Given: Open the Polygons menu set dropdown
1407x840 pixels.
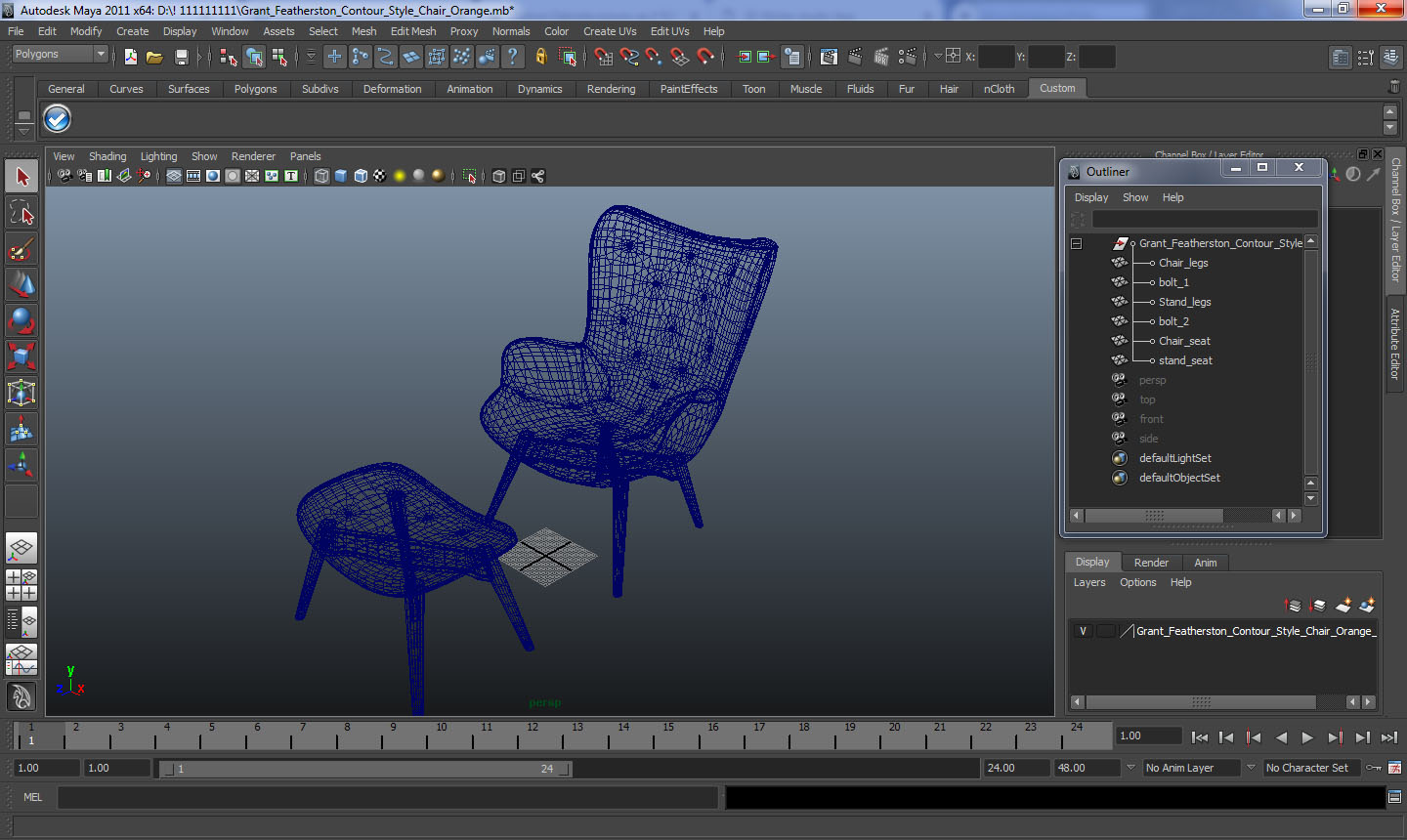Looking at the screenshot, I should click(x=60, y=54).
